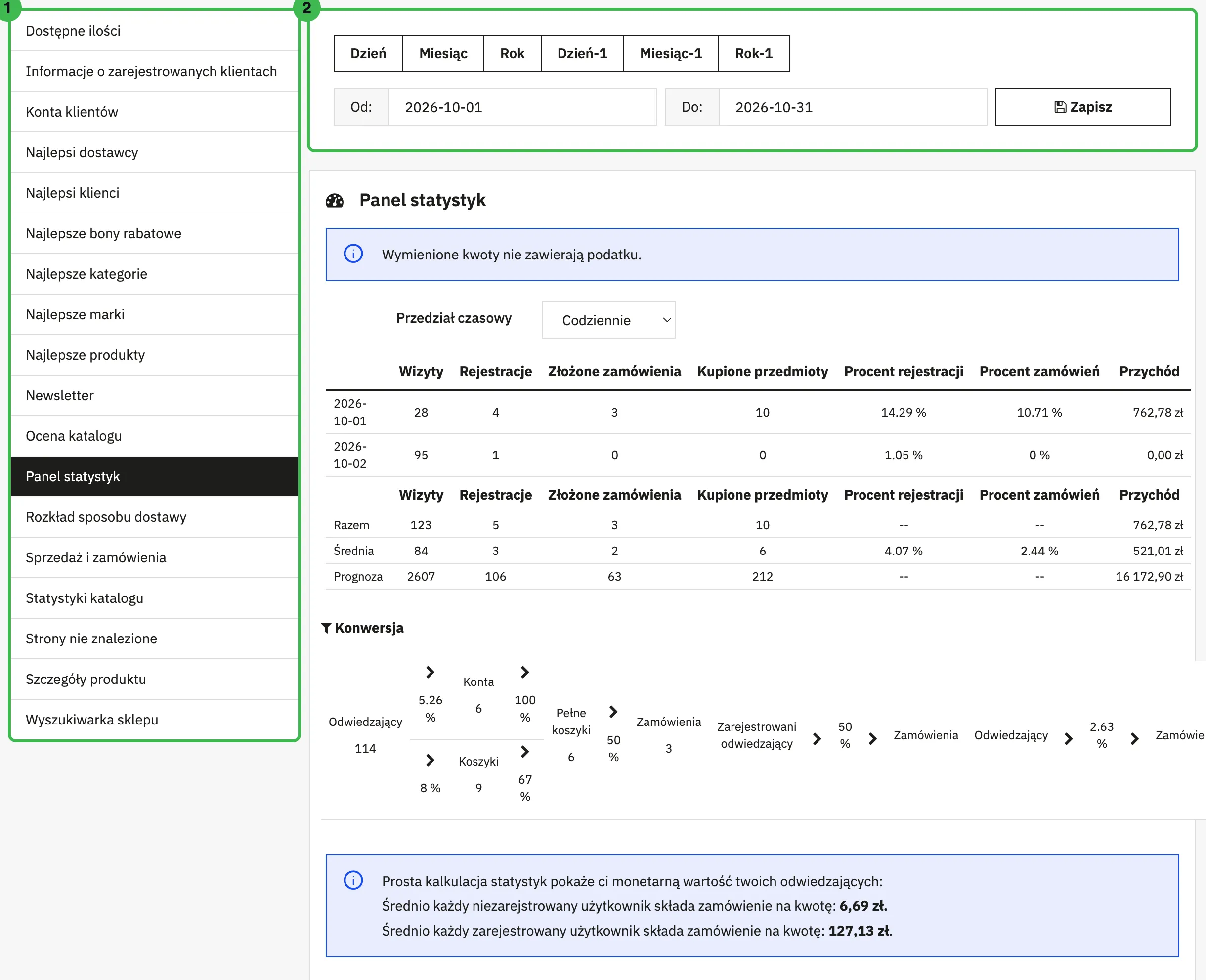Image resolution: width=1206 pixels, height=980 pixels.
Task: Open Newsletter statistics in the sidebar
Action: tap(154, 396)
